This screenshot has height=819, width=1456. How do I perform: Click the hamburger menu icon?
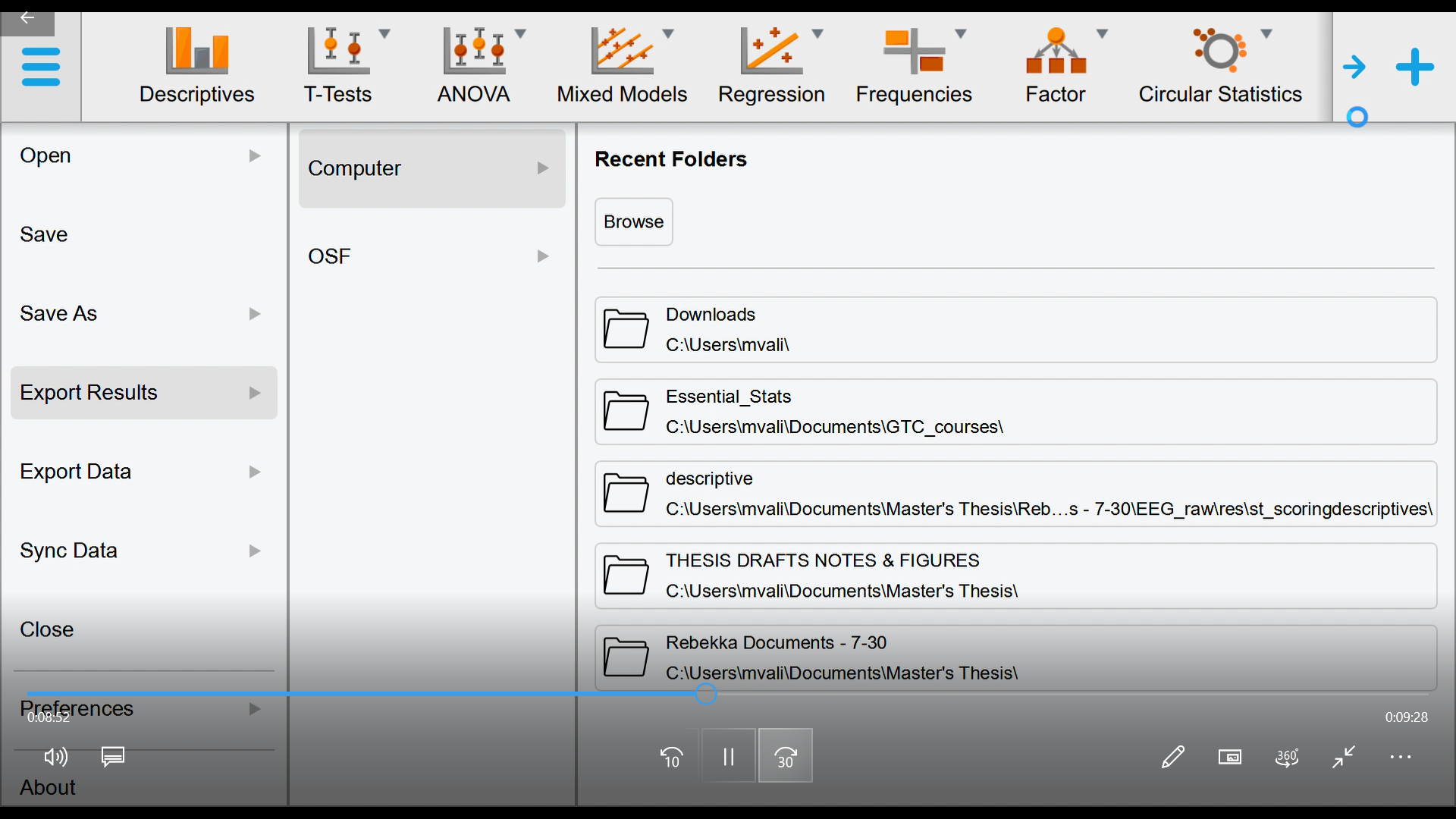coord(40,67)
